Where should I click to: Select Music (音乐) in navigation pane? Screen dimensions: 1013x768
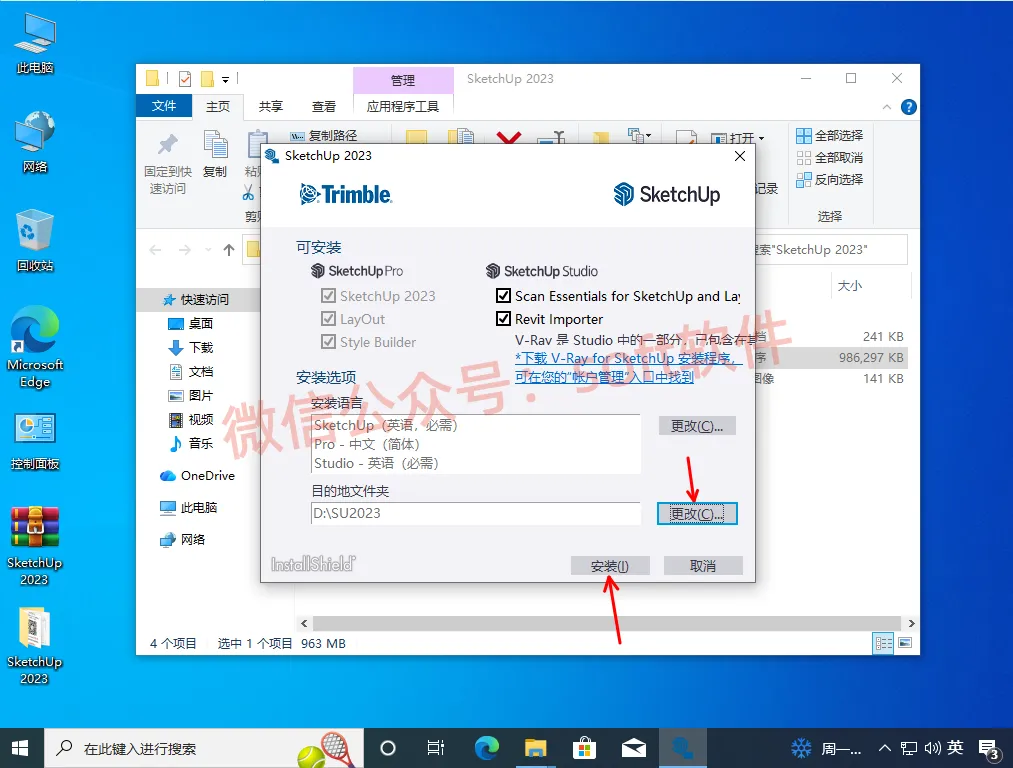[191, 443]
